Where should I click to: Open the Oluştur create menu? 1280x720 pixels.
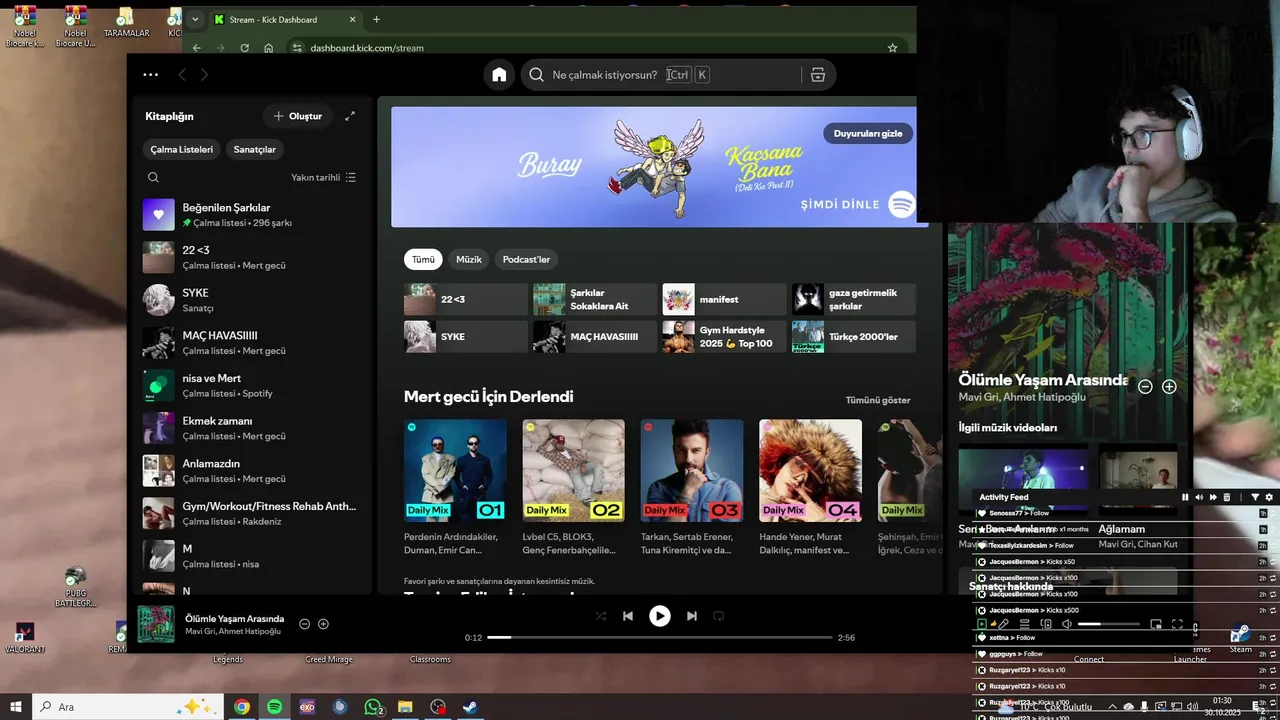(x=298, y=116)
